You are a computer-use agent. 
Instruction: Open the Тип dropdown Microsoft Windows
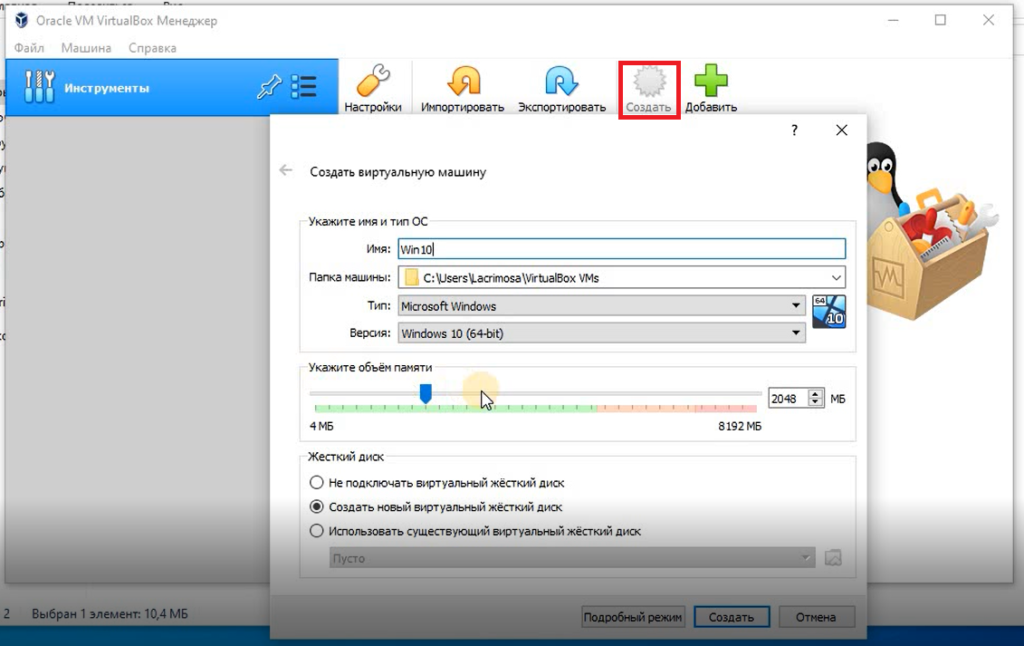tap(601, 306)
